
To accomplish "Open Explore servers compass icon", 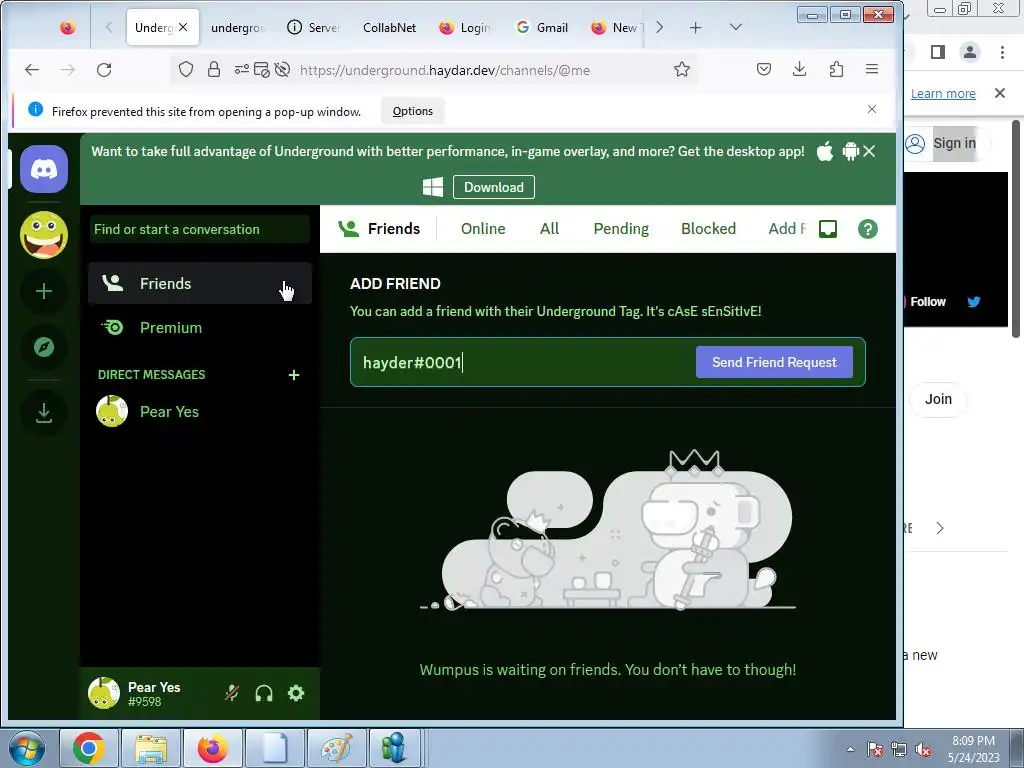I will coord(44,347).
